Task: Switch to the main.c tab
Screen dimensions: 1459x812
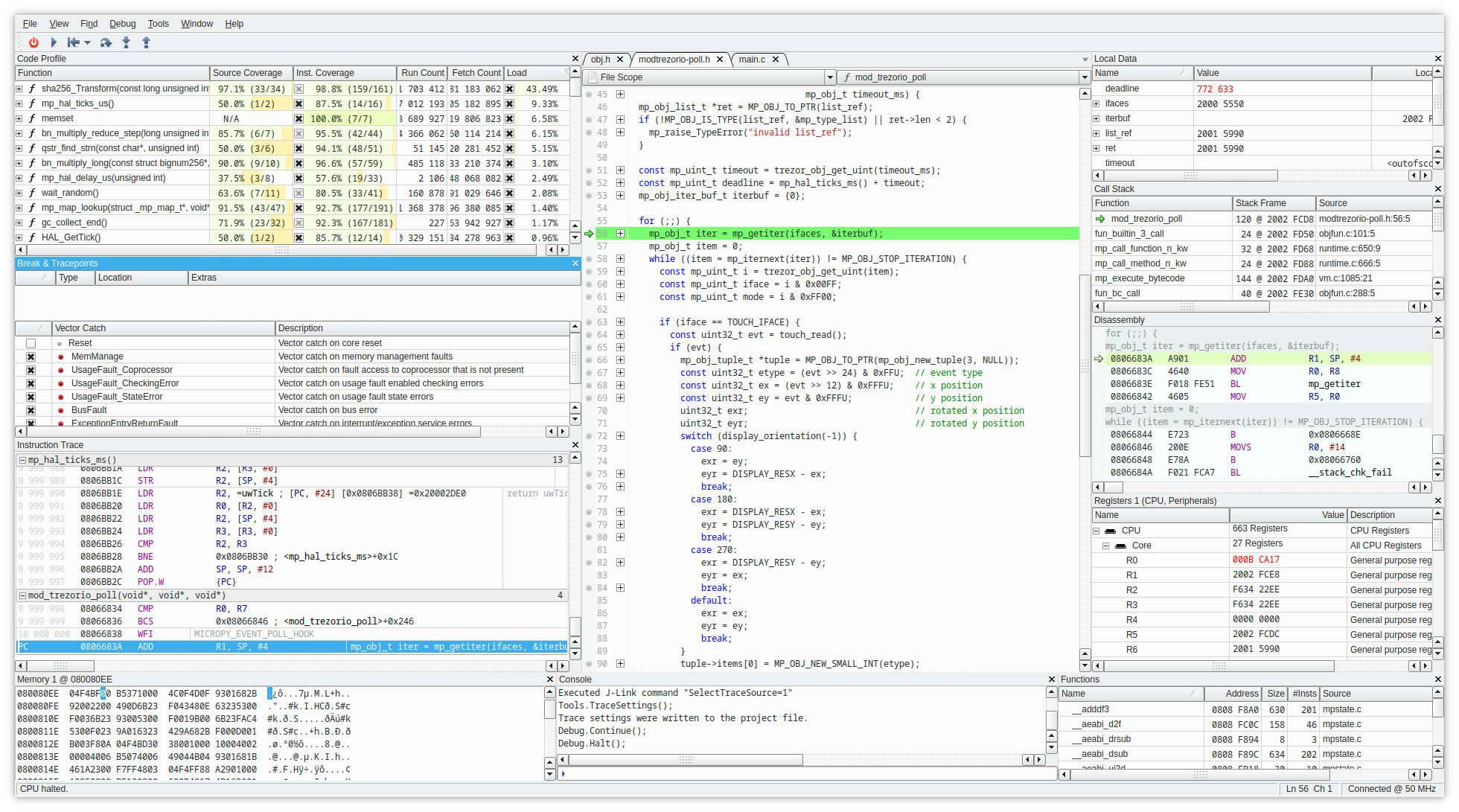Action: tap(752, 60)
